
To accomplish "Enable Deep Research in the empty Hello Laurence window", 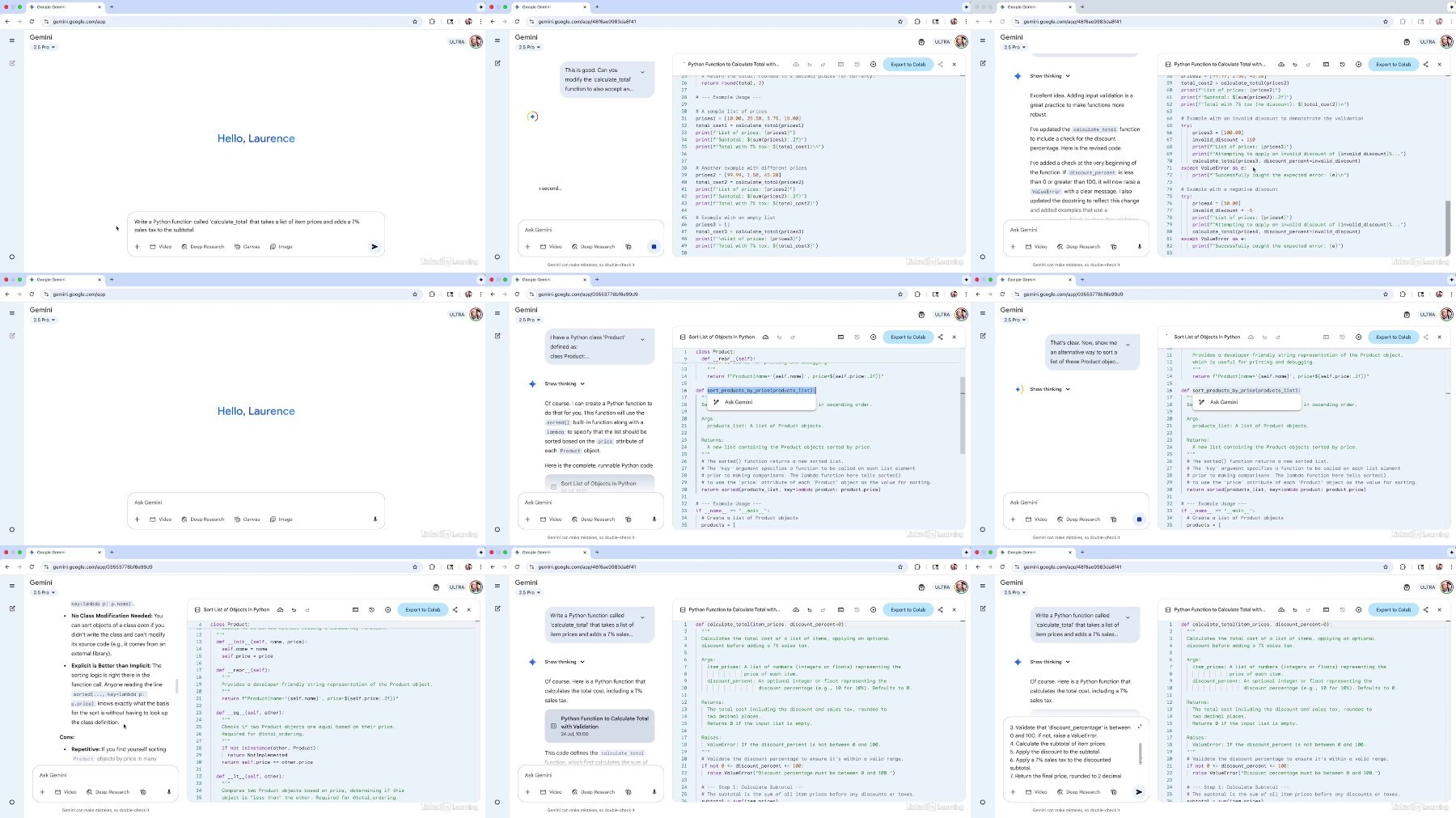I will pyautogui.click(x=203, y=519).
